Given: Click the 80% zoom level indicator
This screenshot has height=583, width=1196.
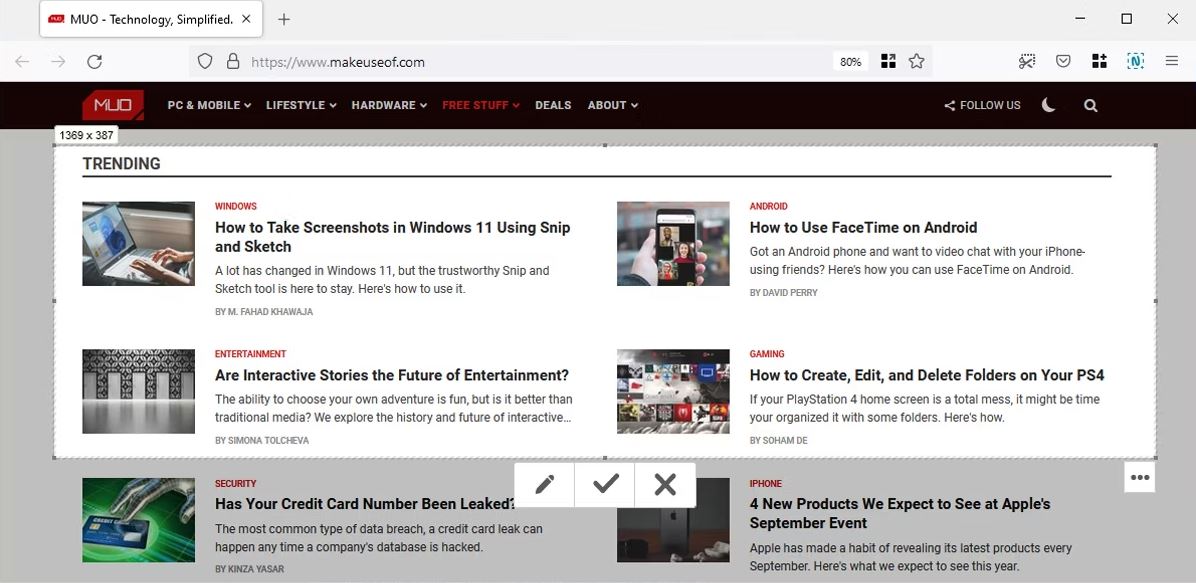Looking at the screenshot, I should 850,62.
